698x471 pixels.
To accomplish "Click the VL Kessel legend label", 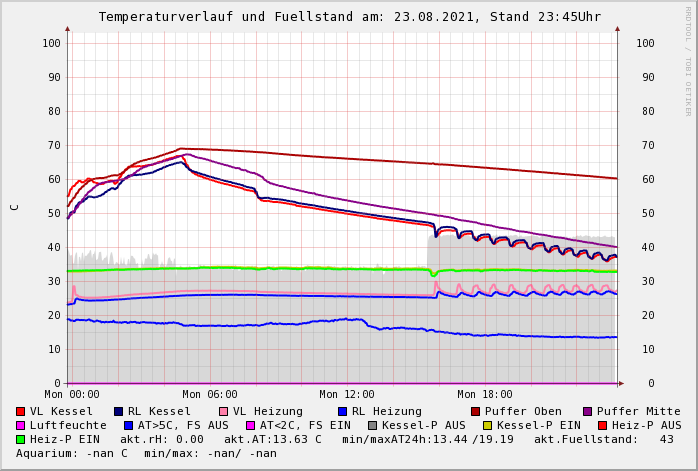I will pos(61,411).
